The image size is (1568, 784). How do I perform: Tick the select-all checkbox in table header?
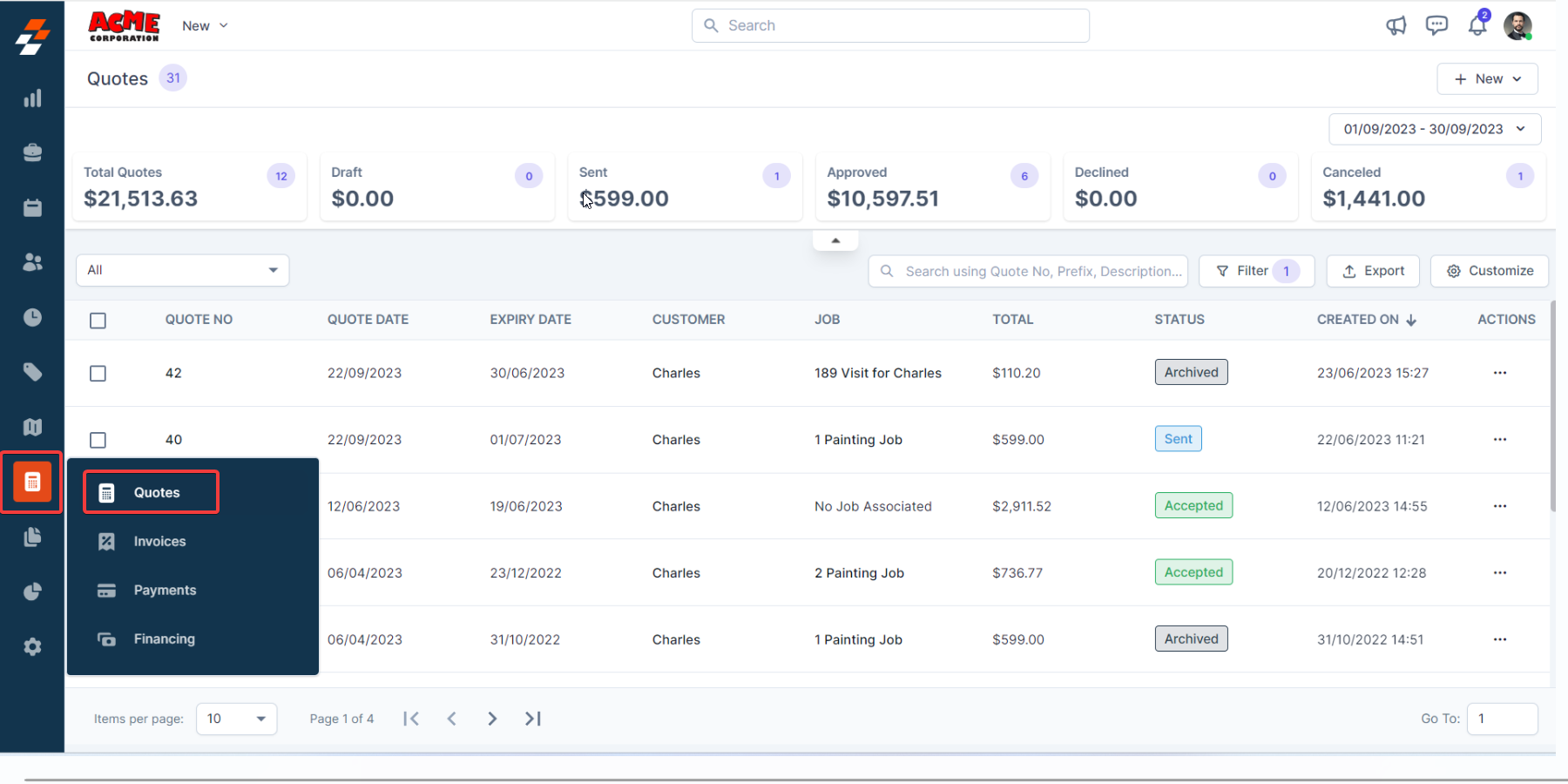point(98,321)
